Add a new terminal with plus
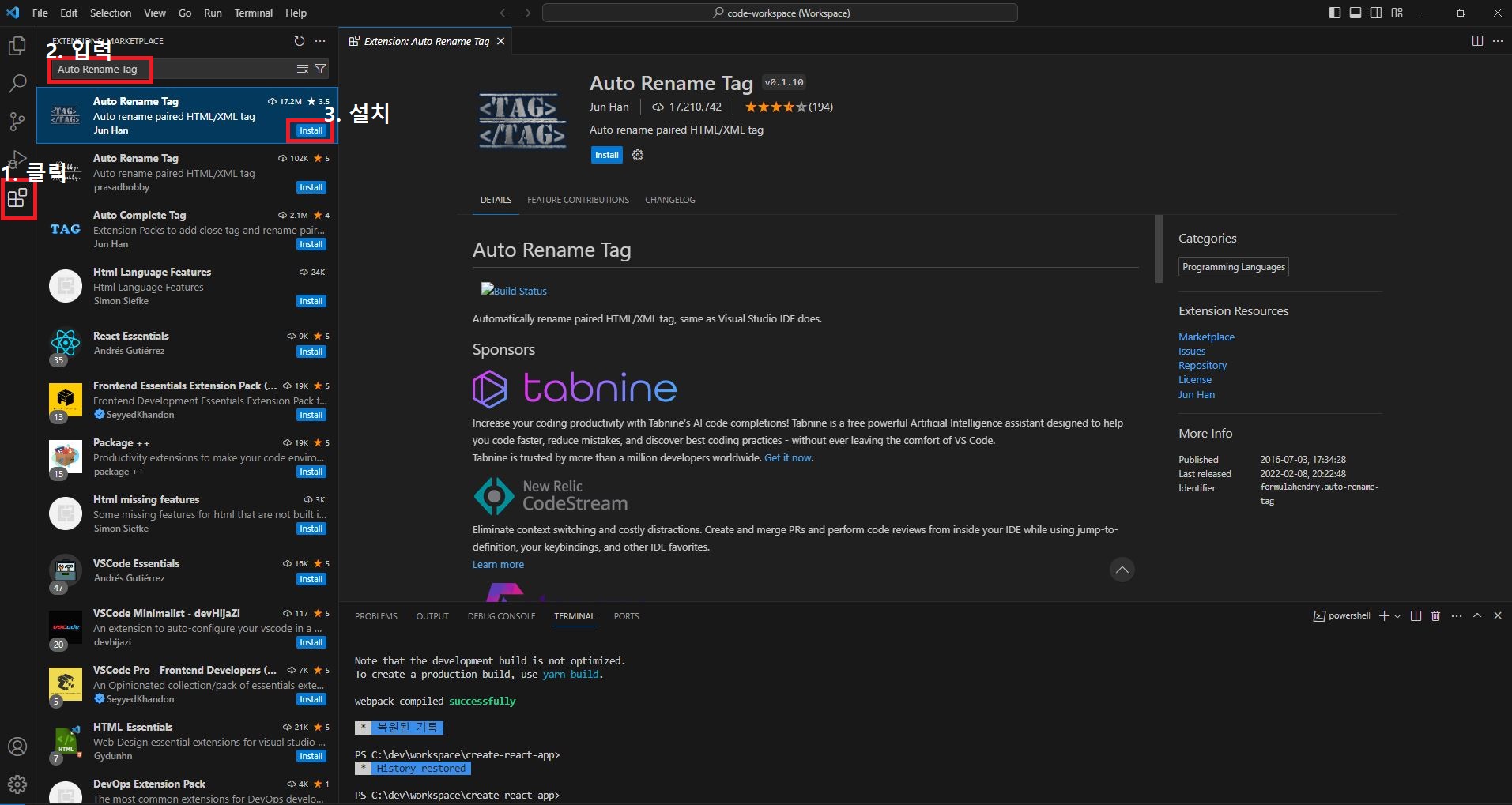The height and width of the screenshot is (805, 1512). 1384,615
